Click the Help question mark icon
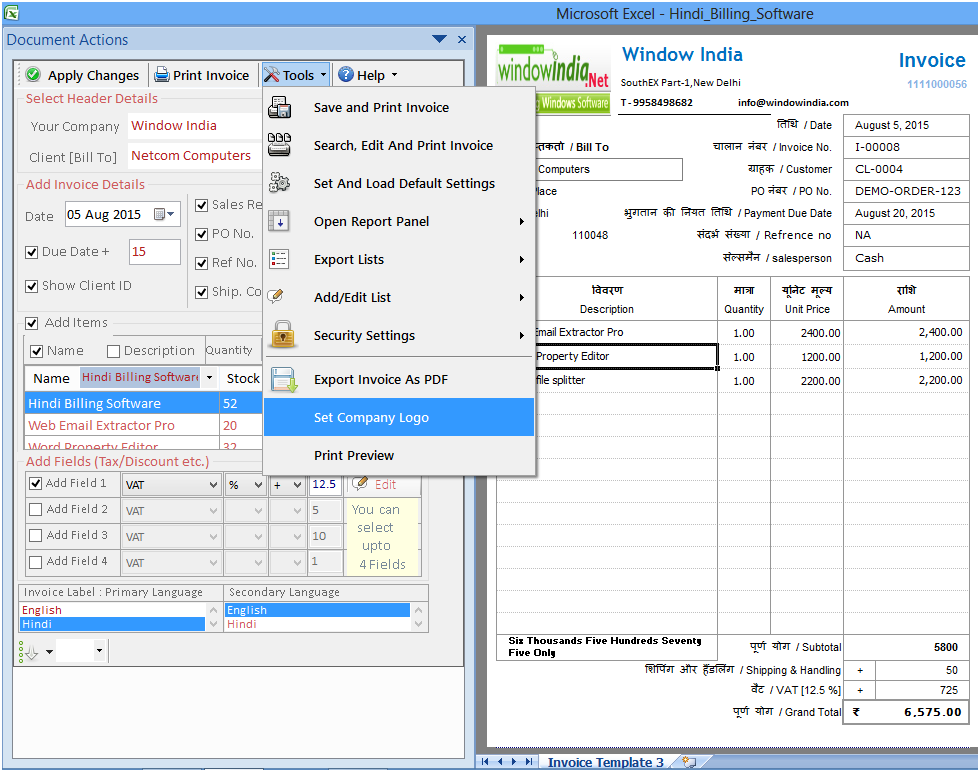Viewport: 978px width, 772px height. 346,75
